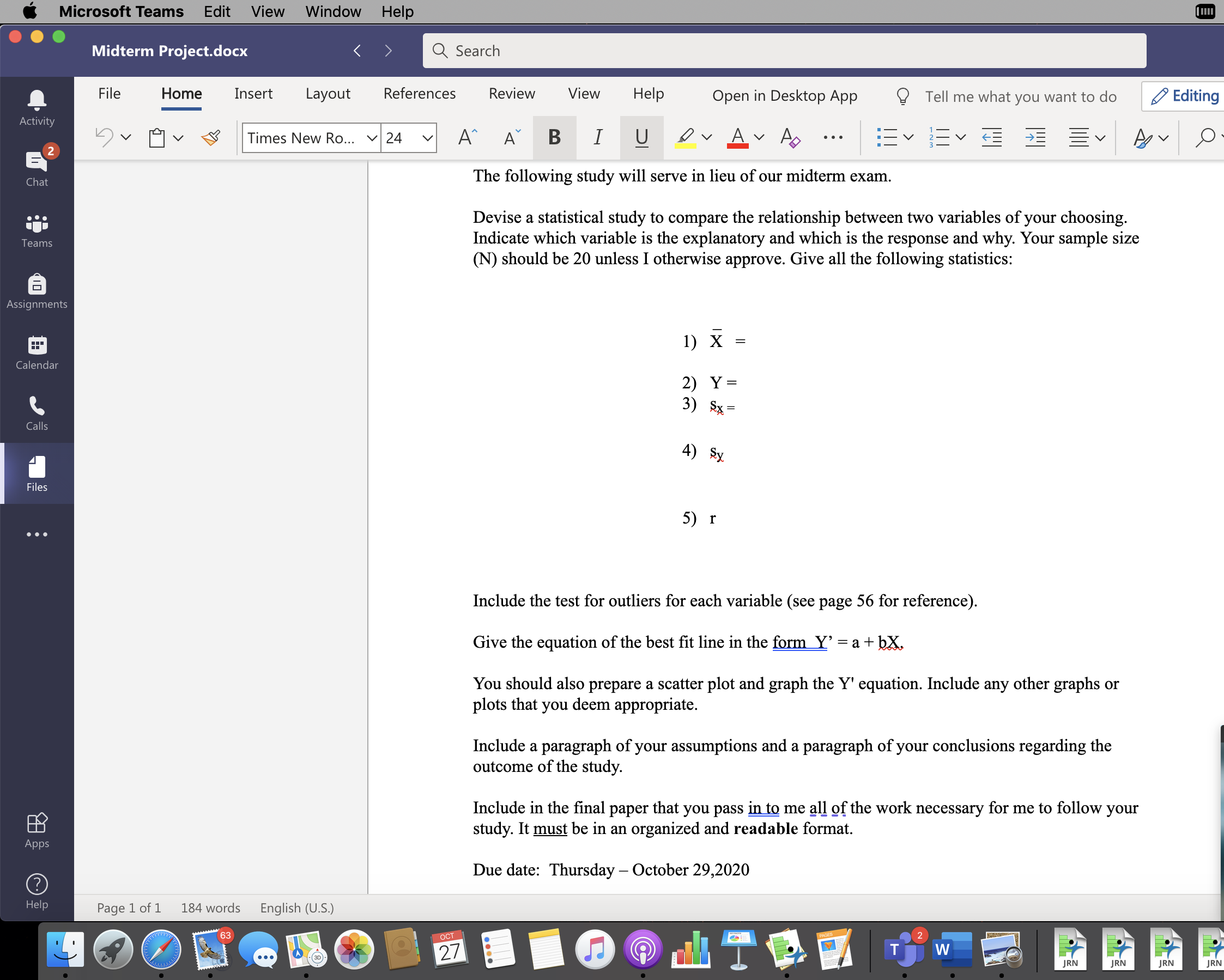Screen dimensions: 1224x980
Task: Select the red font color swatch
Action: [736, 137]
